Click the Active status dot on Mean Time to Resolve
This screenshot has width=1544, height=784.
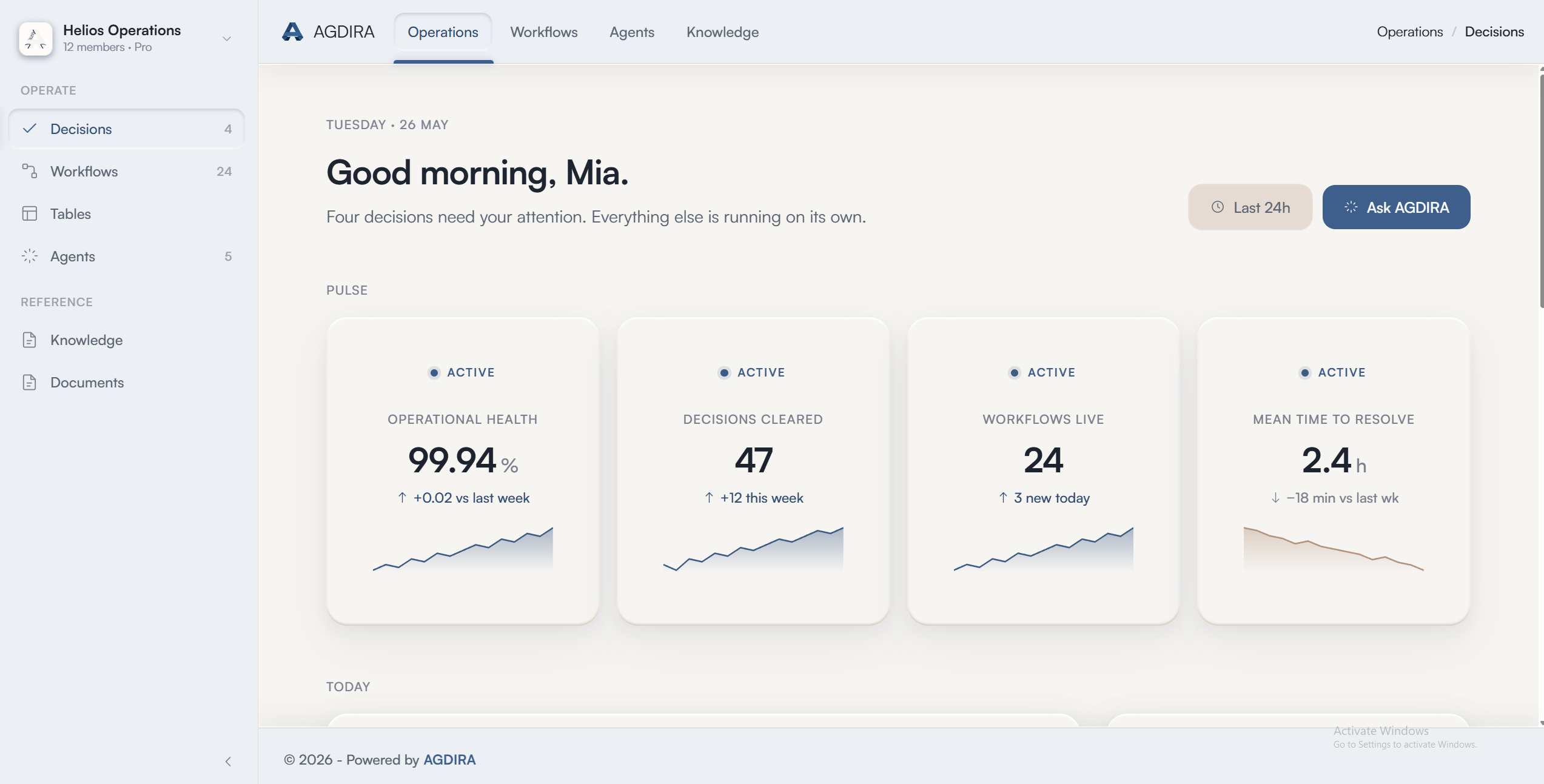(x=1305, y=373)
